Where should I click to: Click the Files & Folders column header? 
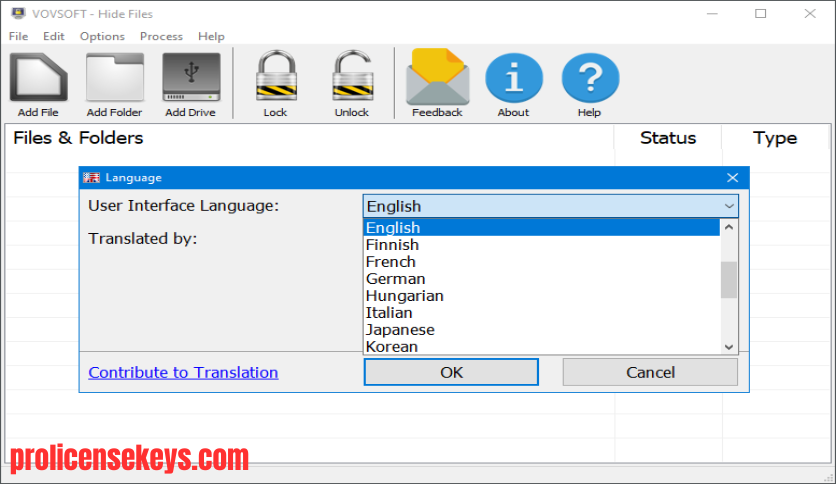(x=309, y=138)
